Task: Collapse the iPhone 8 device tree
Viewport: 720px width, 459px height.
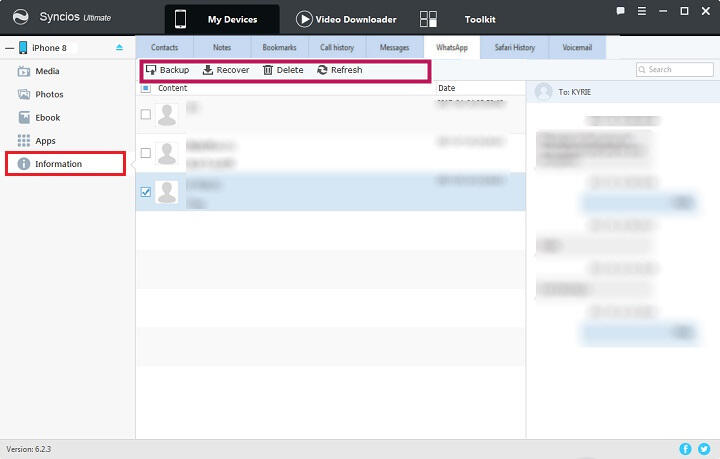Action: pos(9,47)
